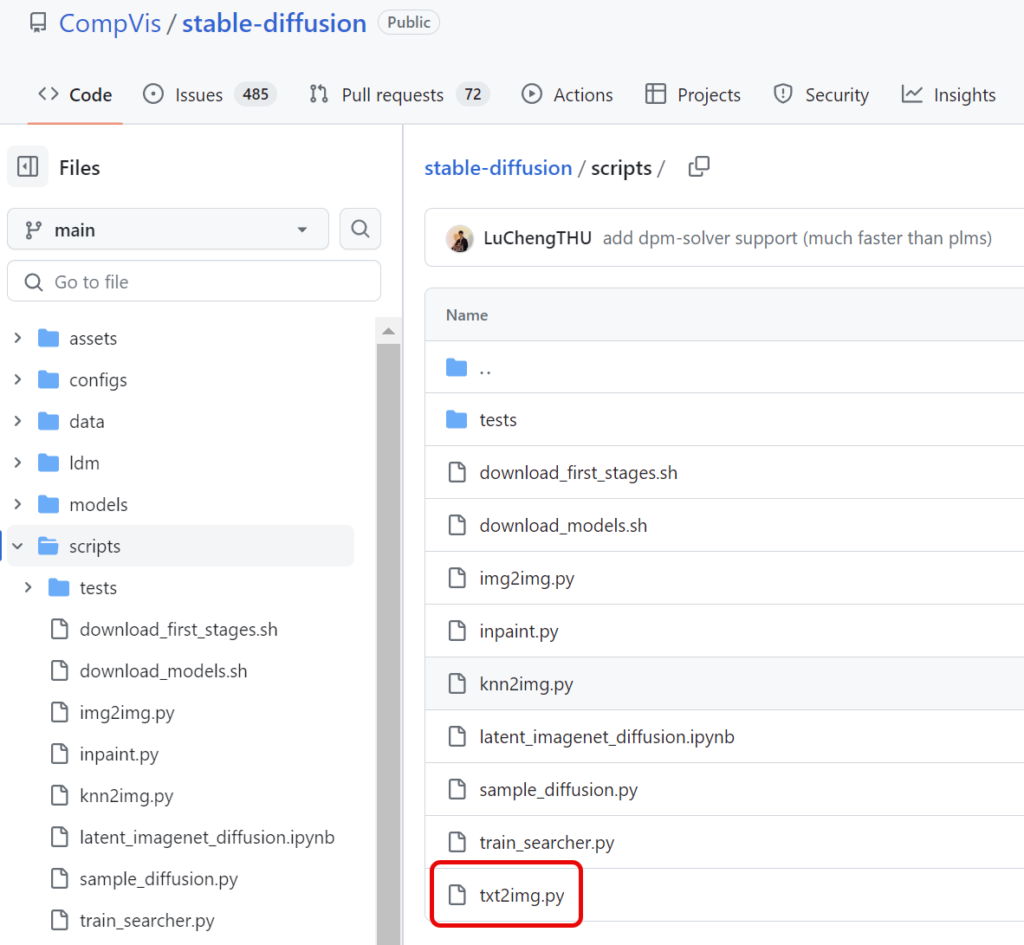Open the file search magnifier icon
This screenshot has width=1024, height=945.
pyautogui.click(x=360, y=229)
